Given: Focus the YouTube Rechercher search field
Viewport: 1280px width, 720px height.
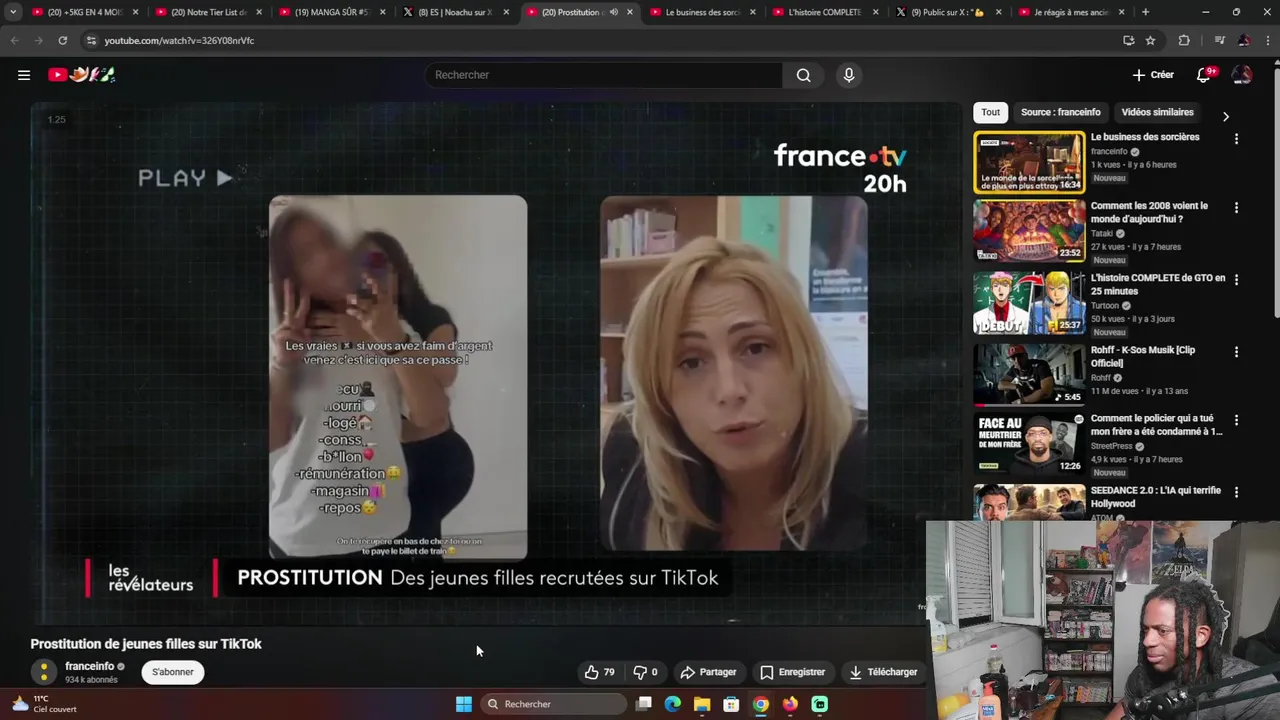Looking at the screenshot, I should 604,75.
